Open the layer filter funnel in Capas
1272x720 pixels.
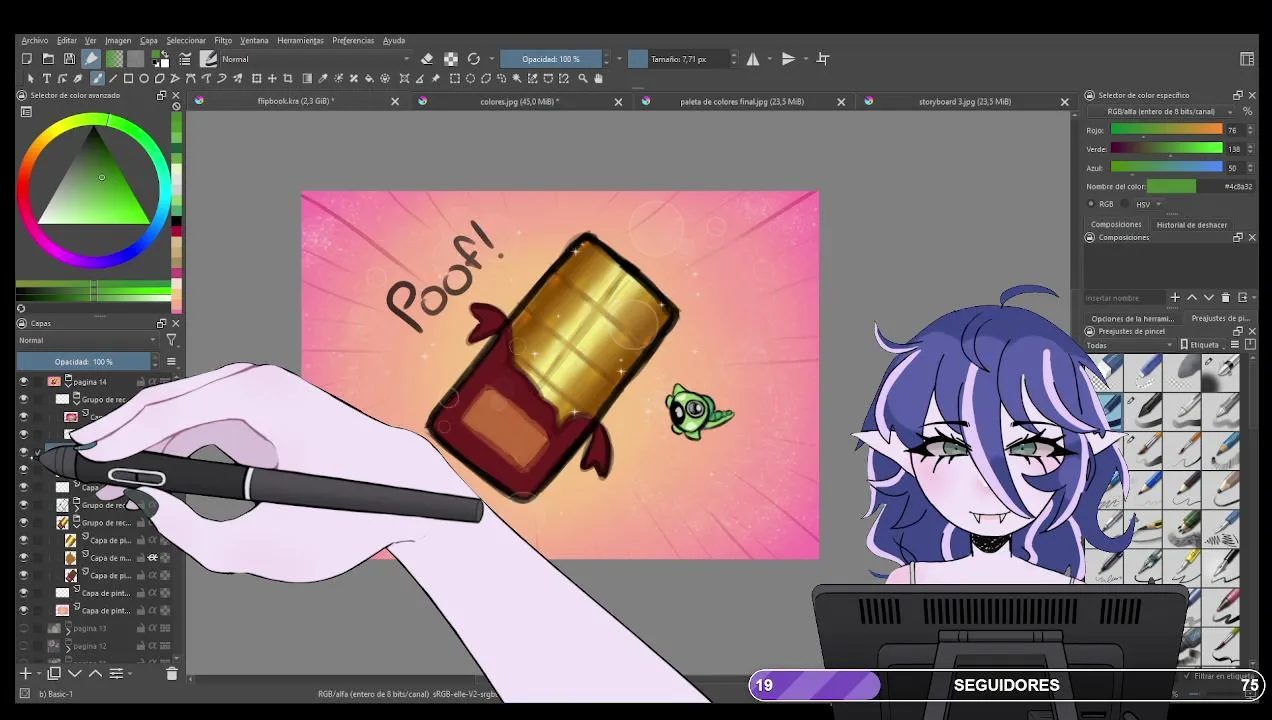(x=171, y=340)
